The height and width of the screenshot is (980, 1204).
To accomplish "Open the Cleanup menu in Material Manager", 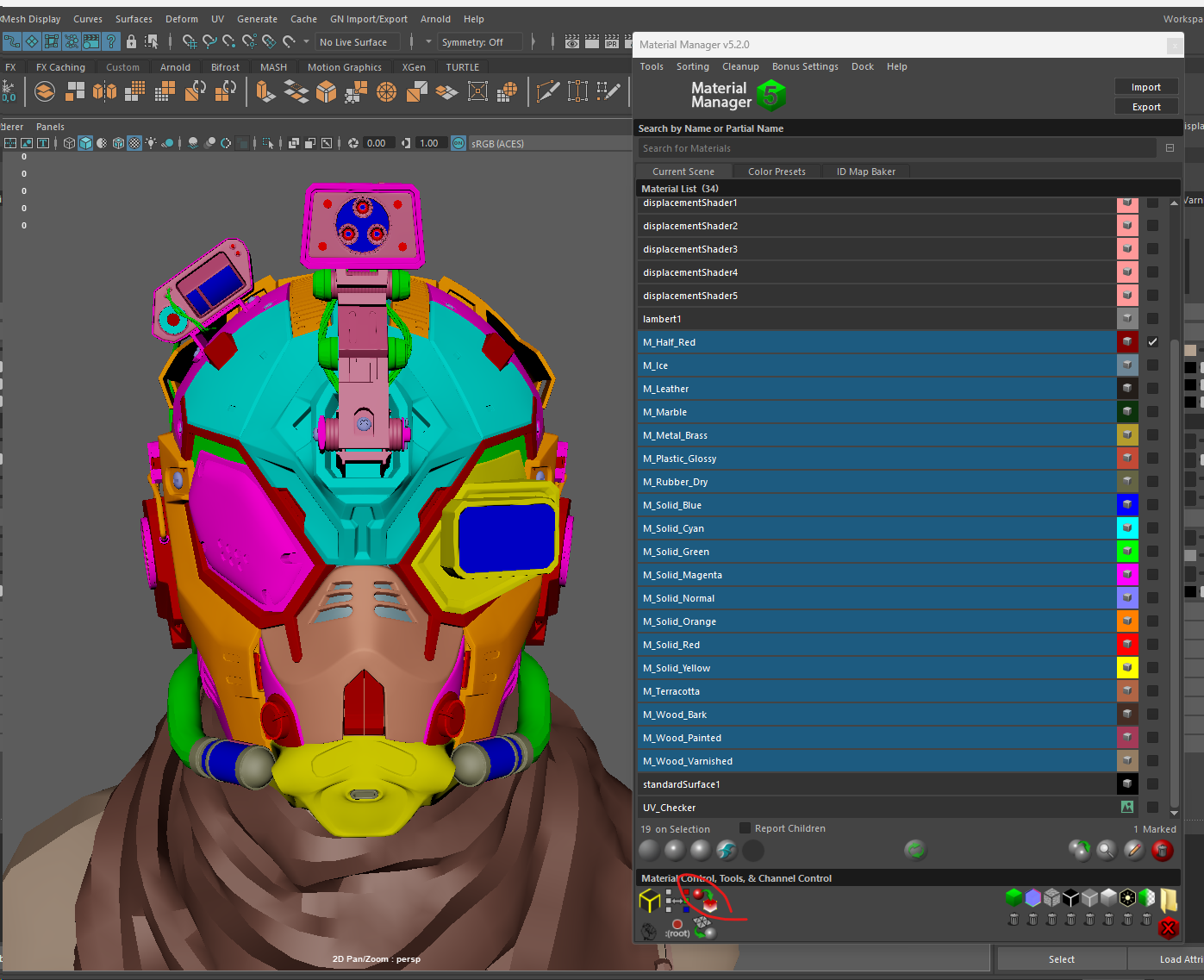I will point(740,66).
